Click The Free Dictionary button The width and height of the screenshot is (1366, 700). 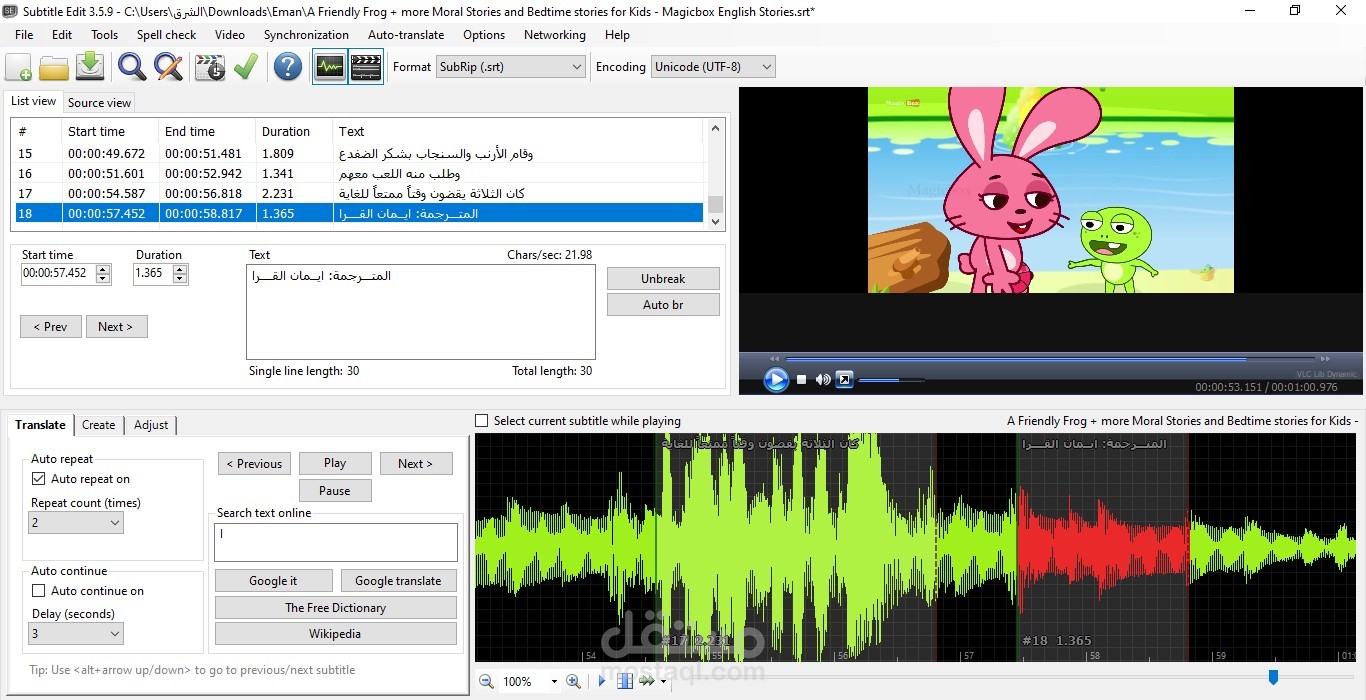(x=335, y=608)
